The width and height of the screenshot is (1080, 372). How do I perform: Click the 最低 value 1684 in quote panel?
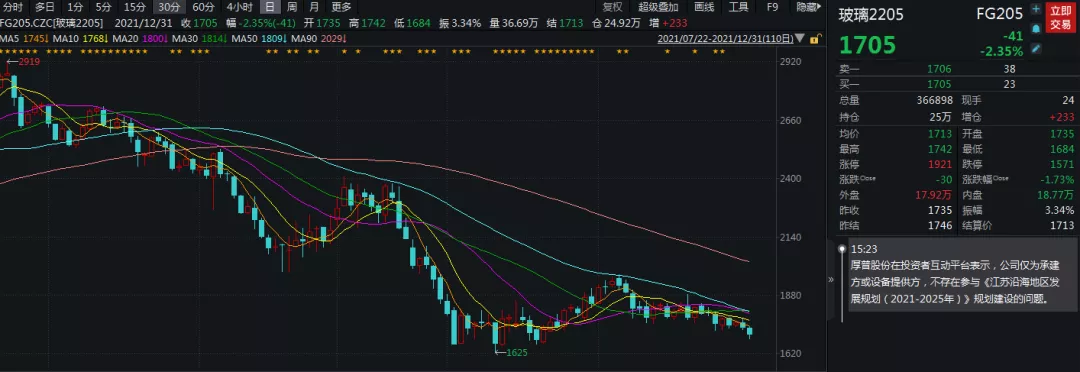(1062, 149)
